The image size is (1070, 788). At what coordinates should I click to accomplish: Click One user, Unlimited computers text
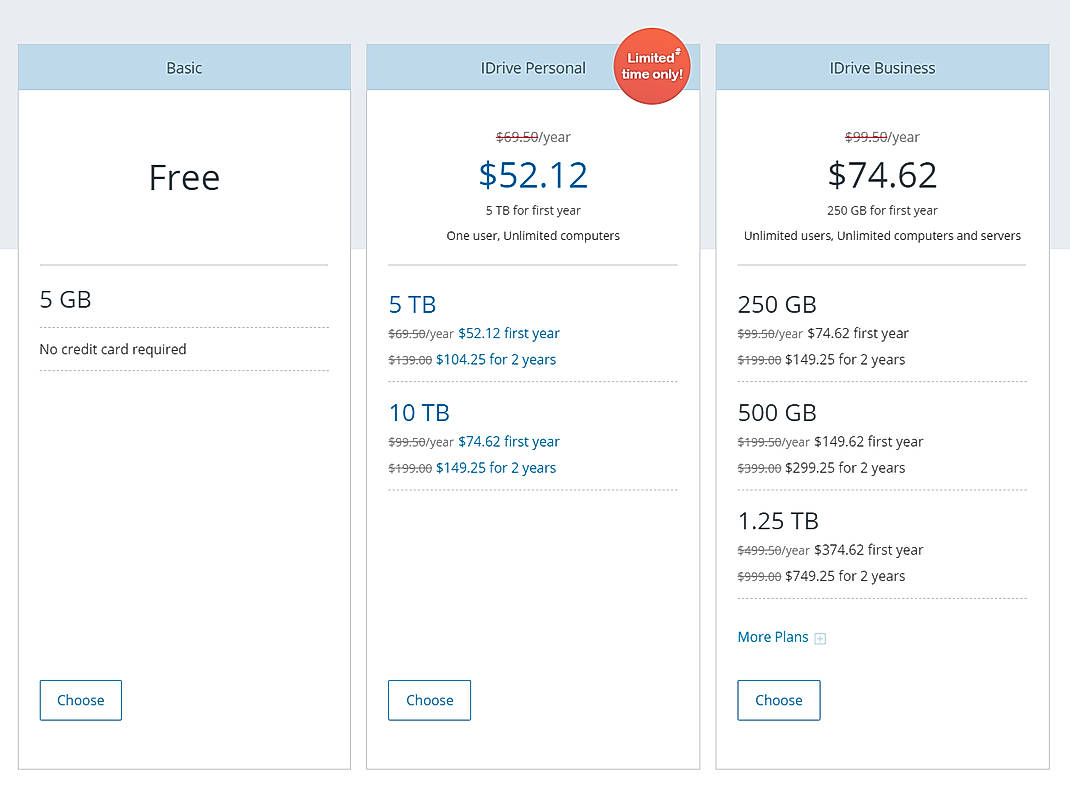533,235
